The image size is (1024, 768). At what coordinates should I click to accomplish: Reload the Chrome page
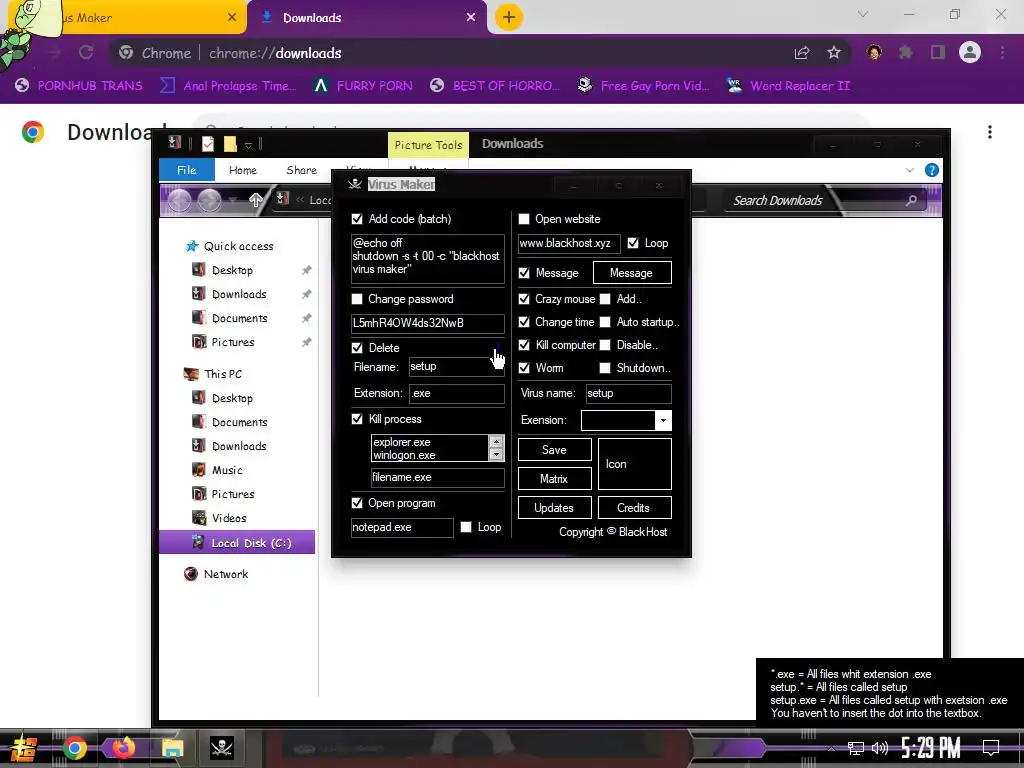pos(86,53)
